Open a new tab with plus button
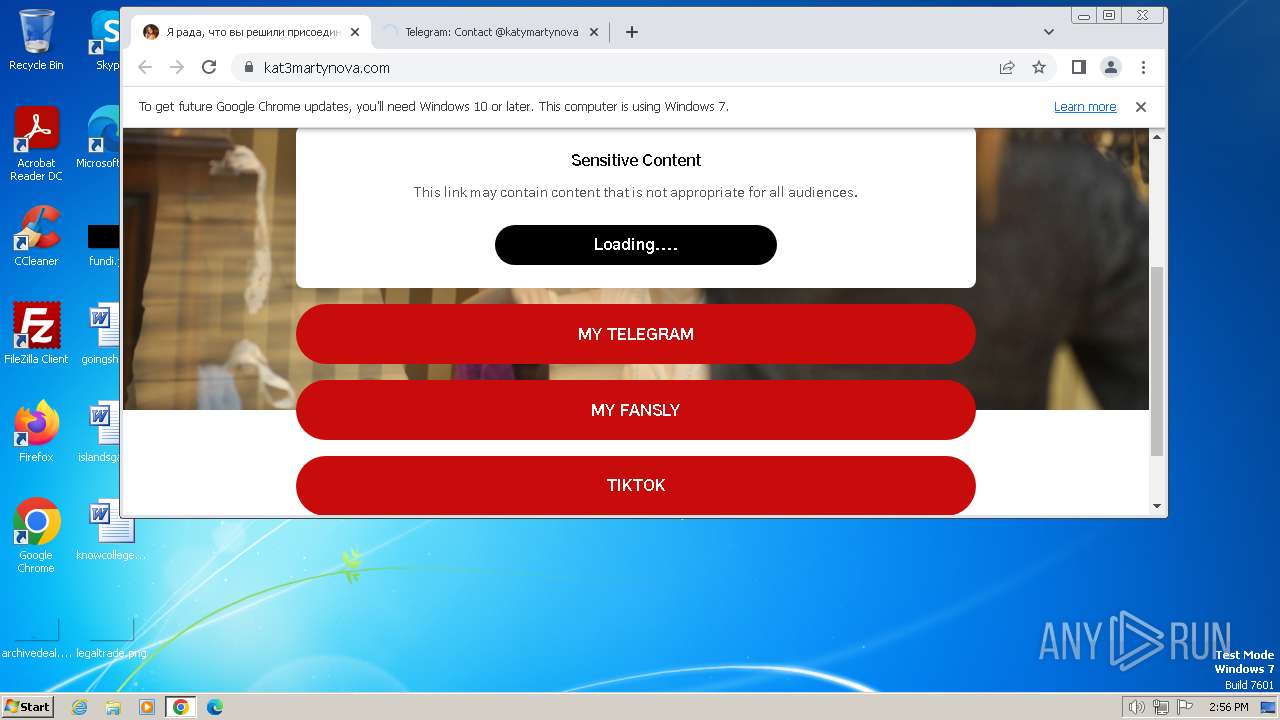The height and width of the screenshot is (720, 1280). click(631, 32)
